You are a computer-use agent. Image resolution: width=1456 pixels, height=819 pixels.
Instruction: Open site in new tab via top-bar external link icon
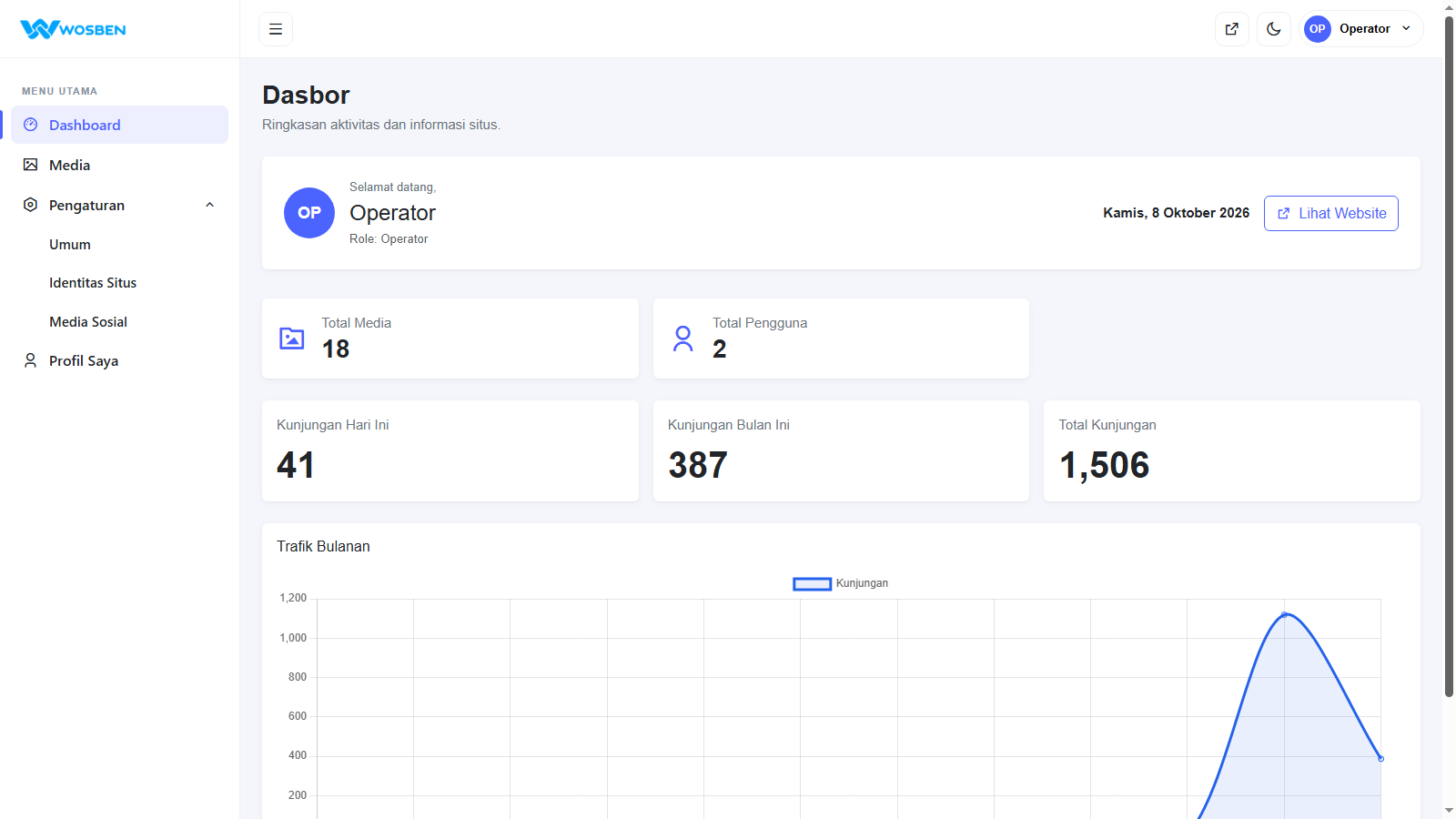pos(1232,29)
